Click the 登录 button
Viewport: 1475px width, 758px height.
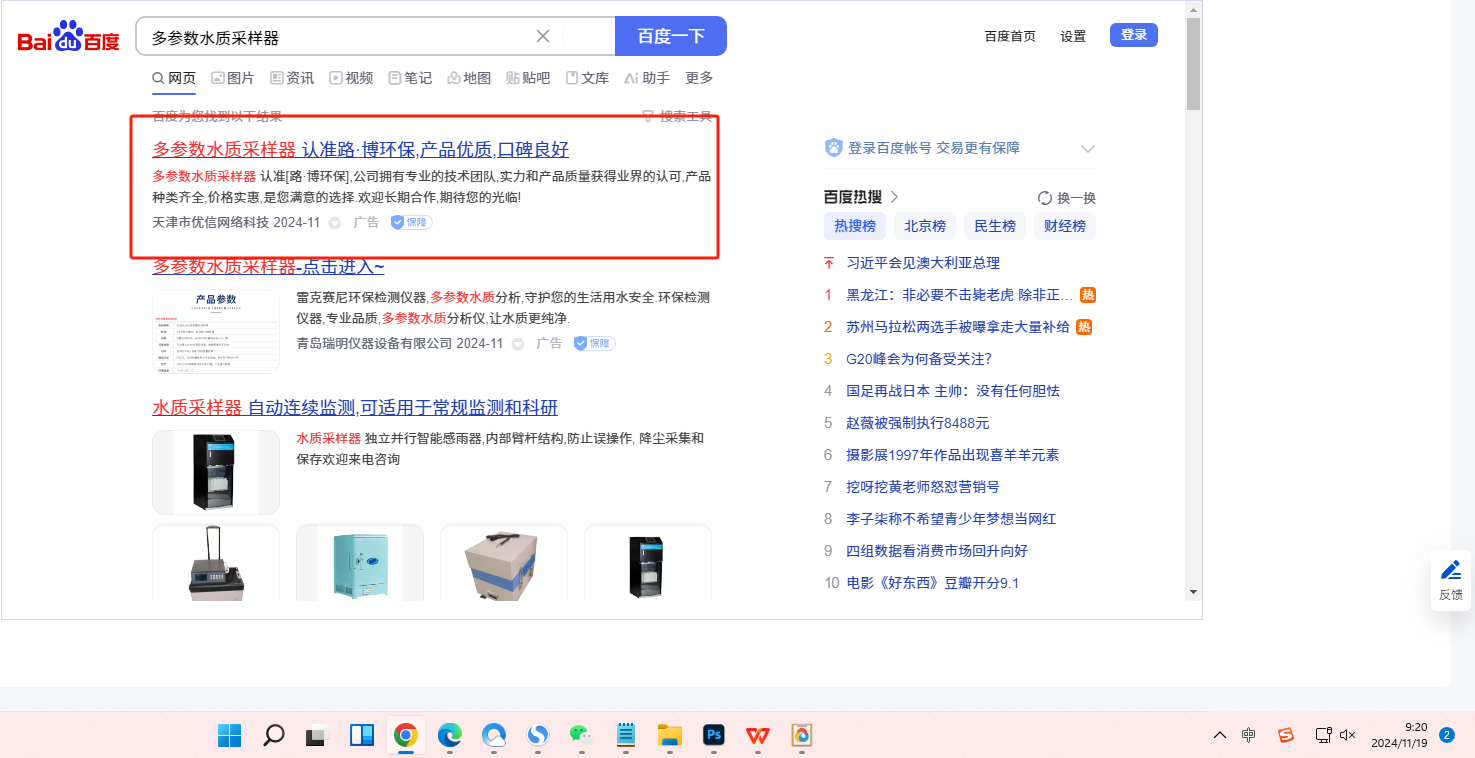tap(1134, 35)
